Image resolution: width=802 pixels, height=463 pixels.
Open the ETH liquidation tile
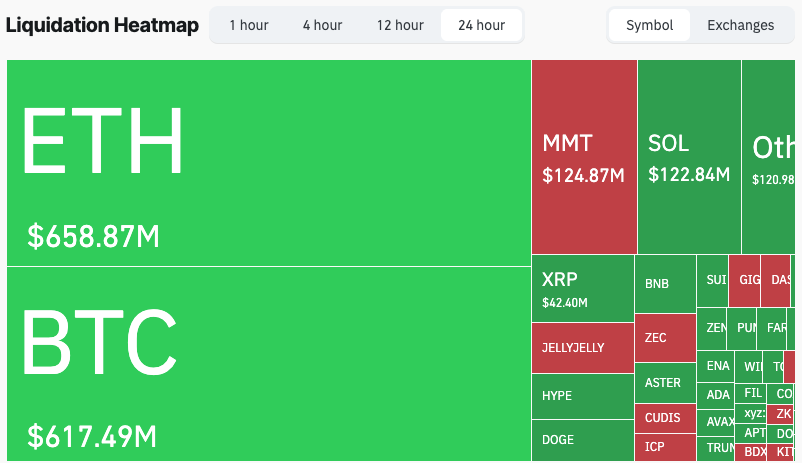268,163
